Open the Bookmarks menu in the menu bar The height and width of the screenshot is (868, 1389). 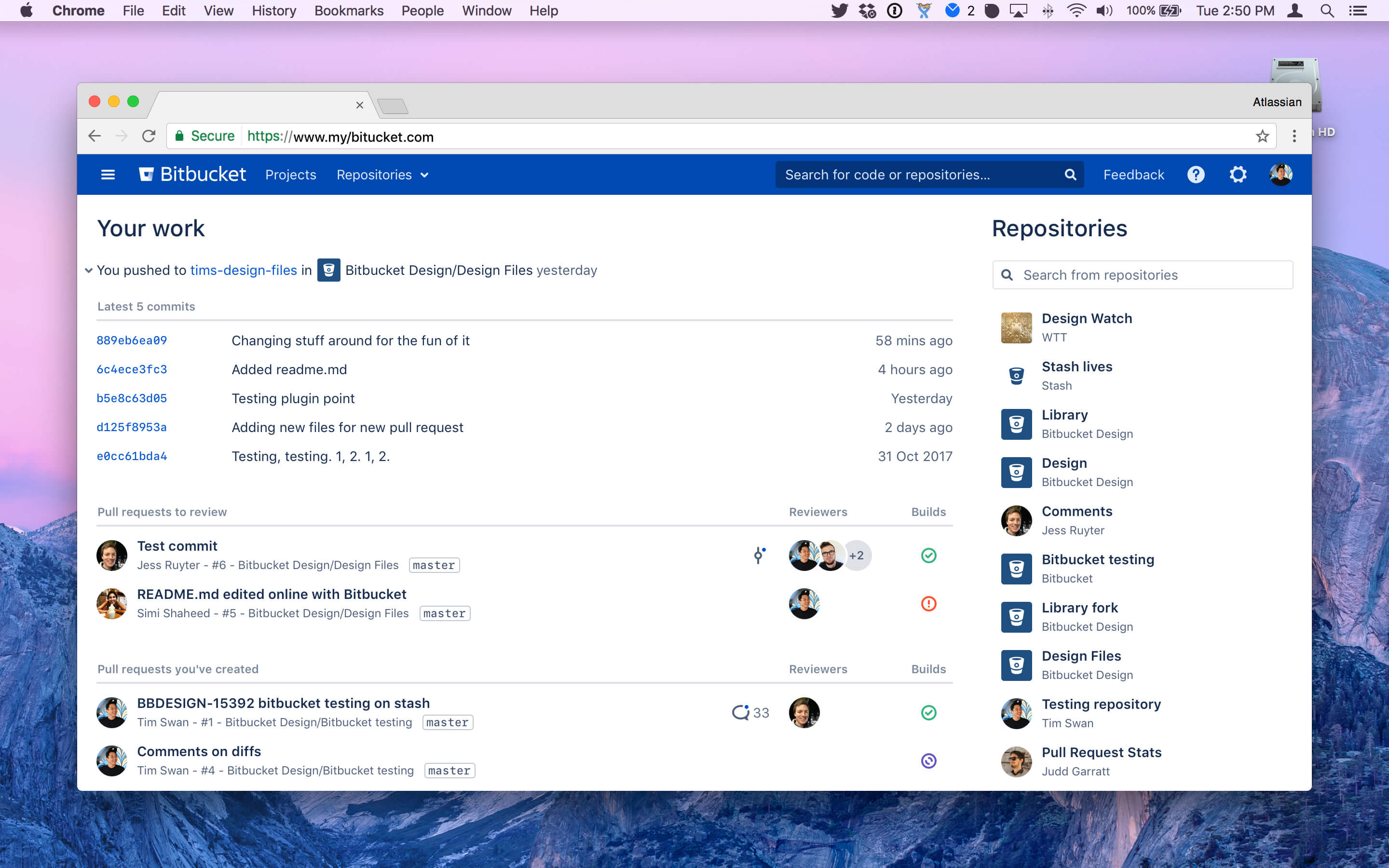pyautogui.click(x=348, y=10)
